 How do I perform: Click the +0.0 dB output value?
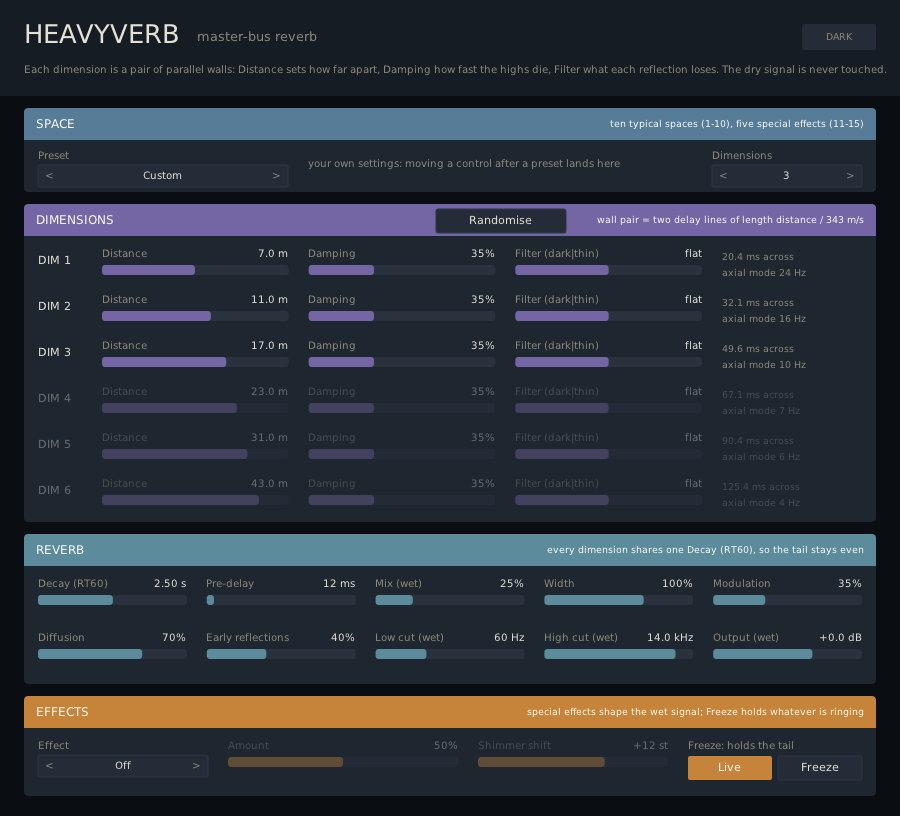pos(840,638)
